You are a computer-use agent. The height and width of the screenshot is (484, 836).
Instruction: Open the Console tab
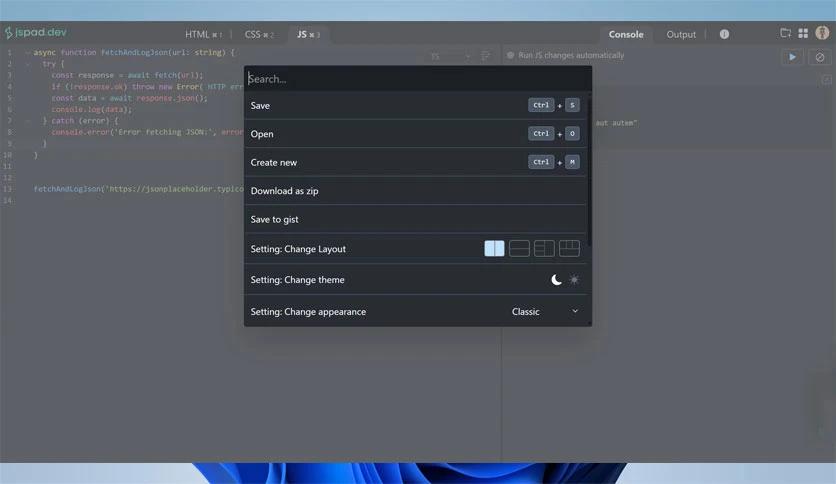click(x=626, y=34)
